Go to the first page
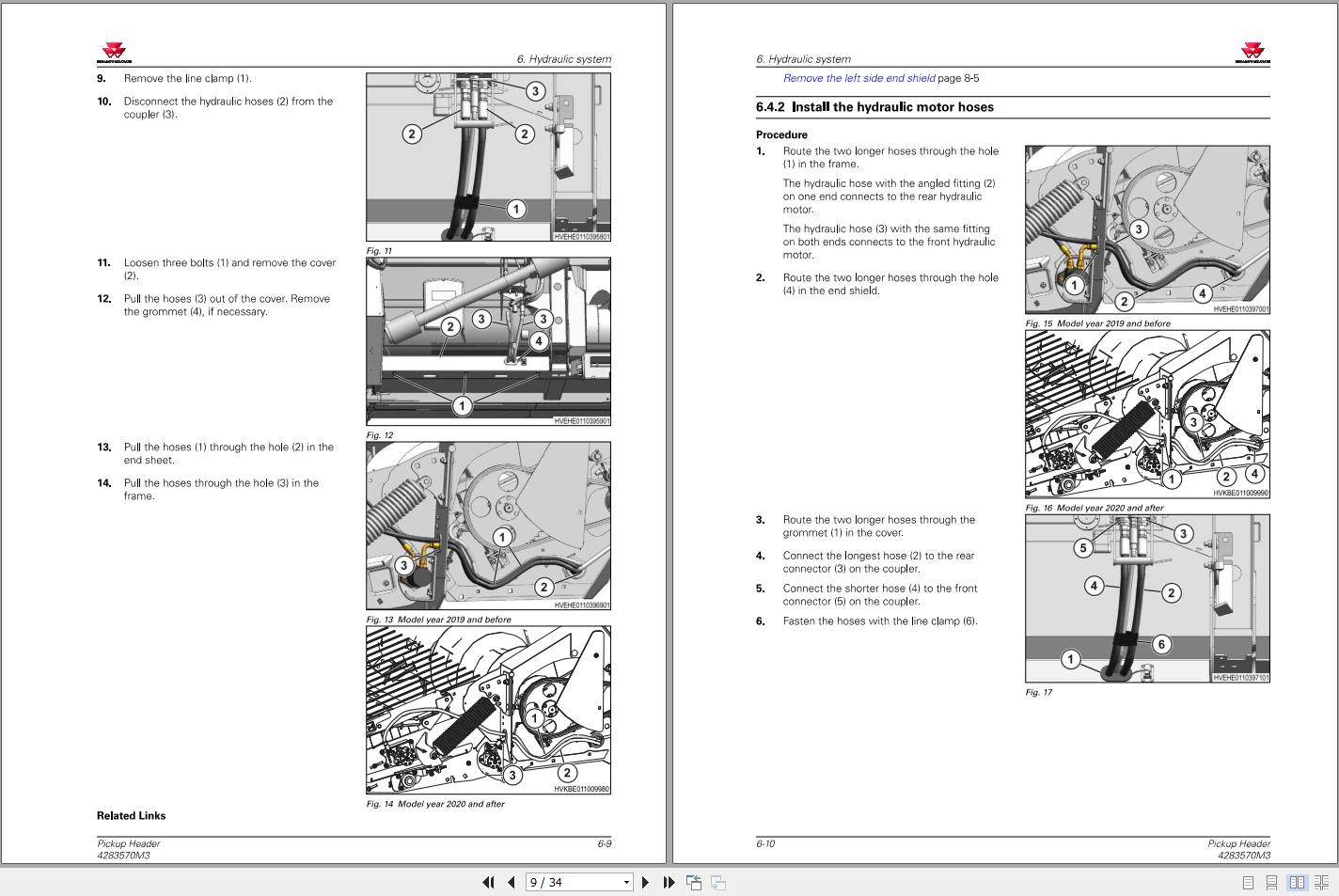Screen dimensions: 1339x896 click(x=488, y=882)
